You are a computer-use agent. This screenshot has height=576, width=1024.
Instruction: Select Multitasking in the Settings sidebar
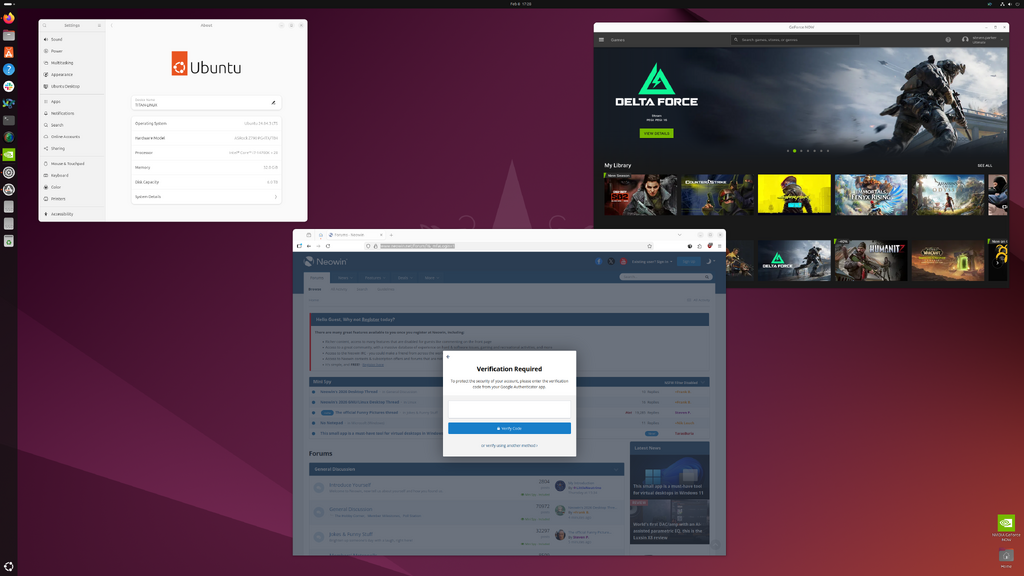(x=71, y=63)
